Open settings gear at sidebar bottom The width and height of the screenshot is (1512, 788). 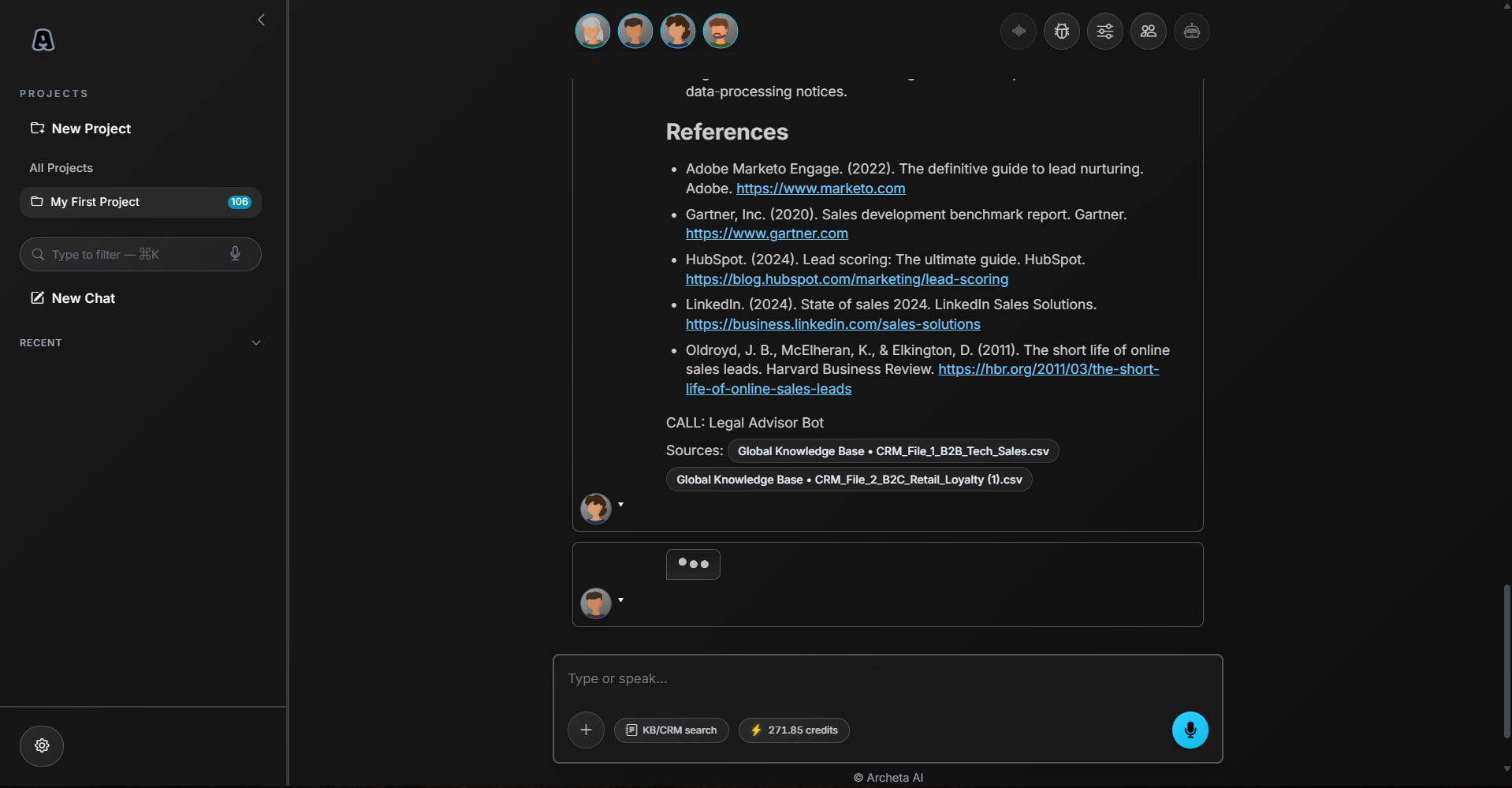tap(42, 745)
